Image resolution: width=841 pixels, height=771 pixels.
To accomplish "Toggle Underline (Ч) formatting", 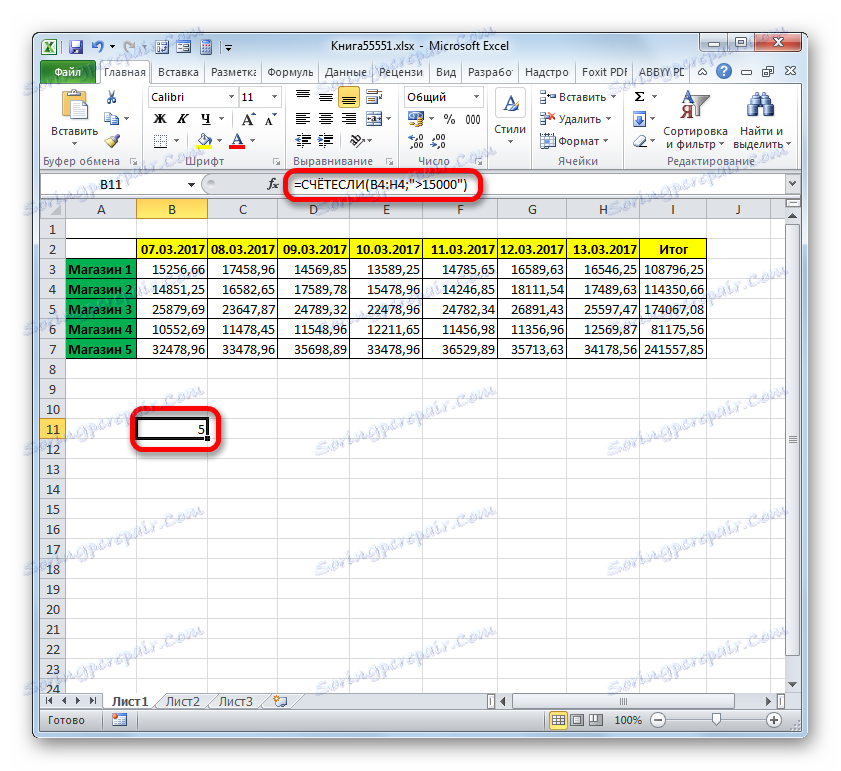I will 205,119.
